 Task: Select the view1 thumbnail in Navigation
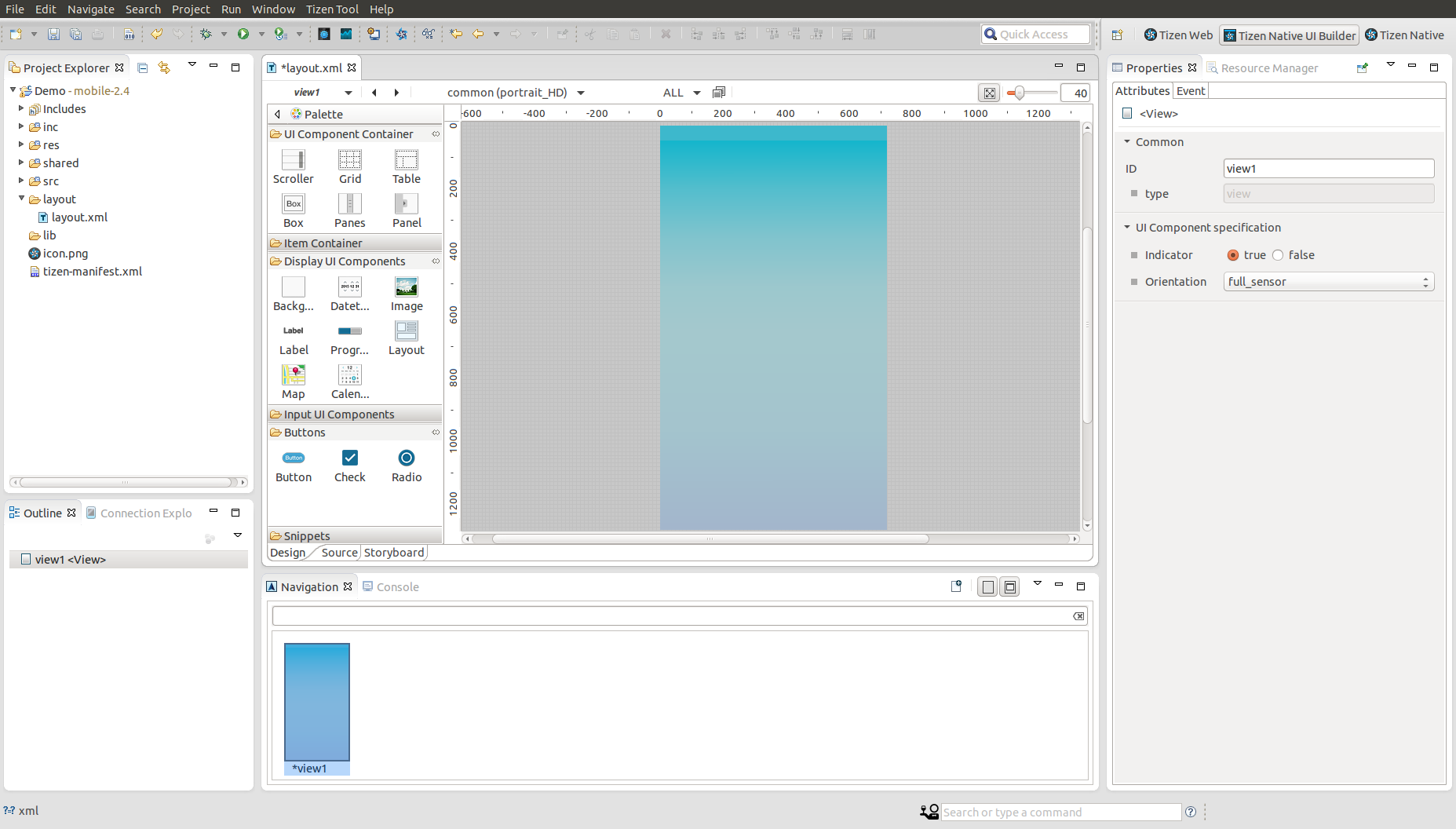pos(316,702)
